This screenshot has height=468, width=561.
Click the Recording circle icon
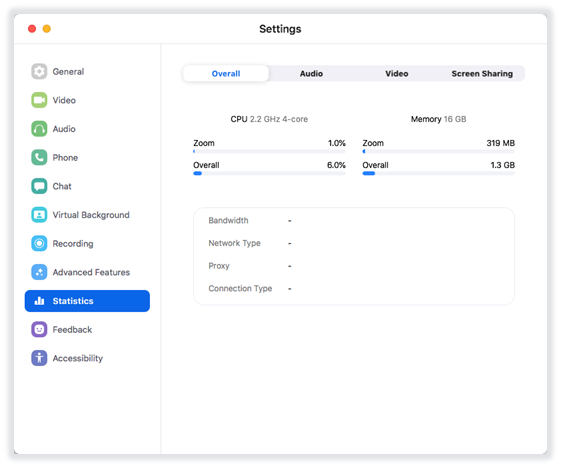tap(39, 243)
